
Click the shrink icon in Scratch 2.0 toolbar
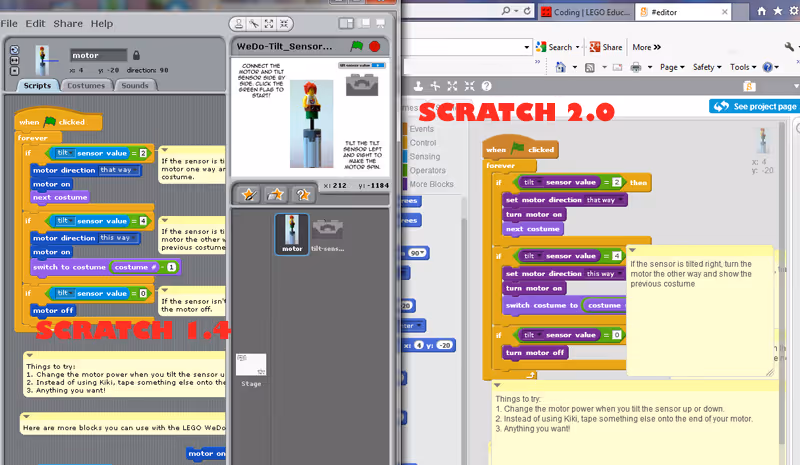(469, 86)
